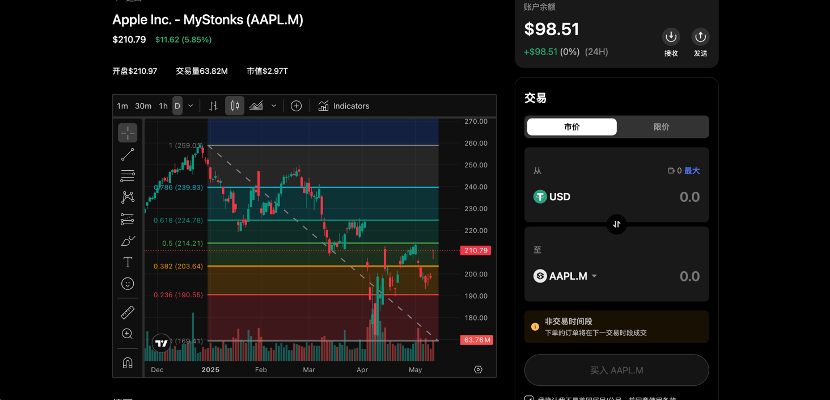Click the USD Tether token icon
This screenshot has width=830, height=400.
[539, 197]
